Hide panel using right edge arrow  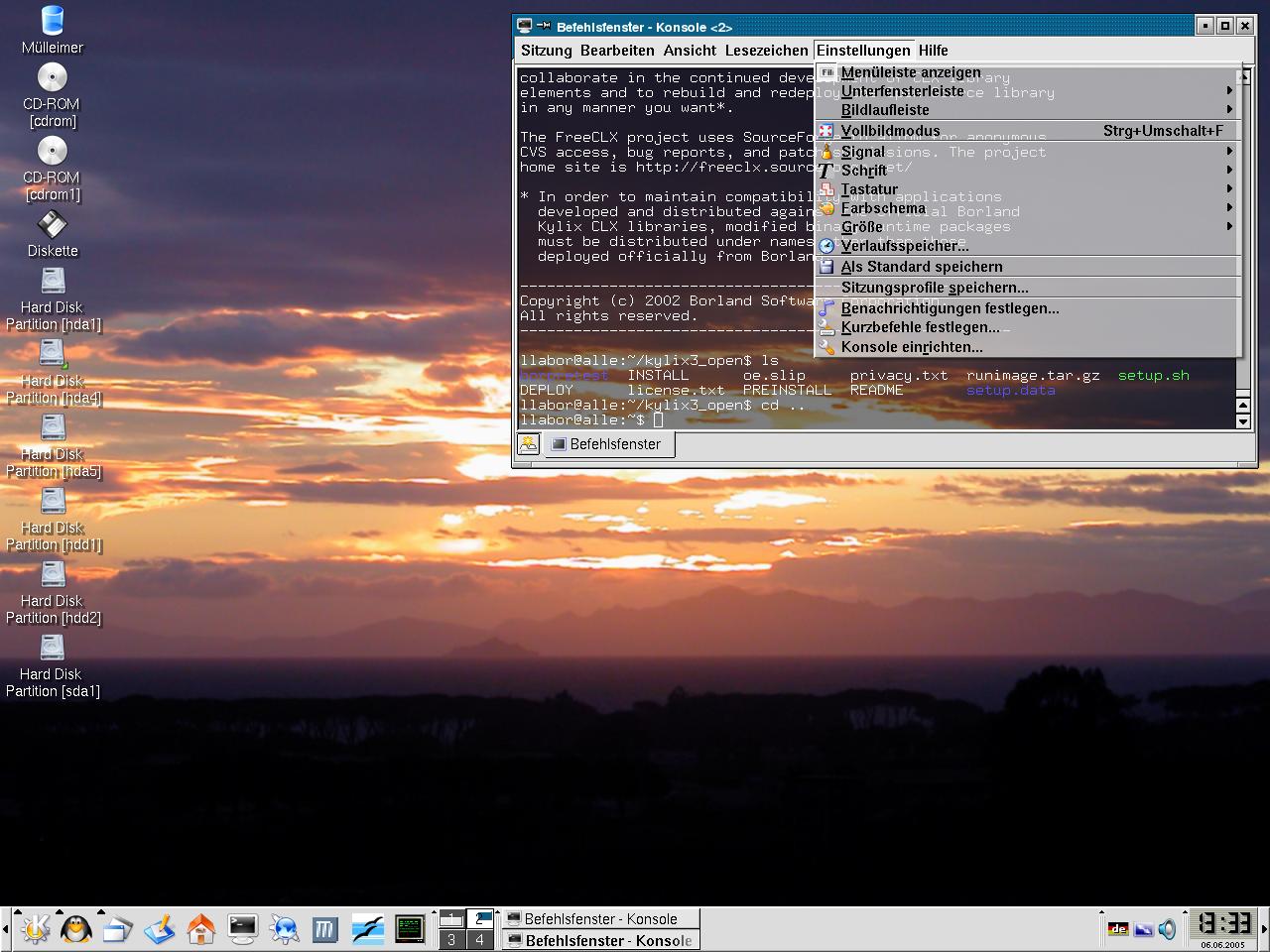pos(1264,929)
